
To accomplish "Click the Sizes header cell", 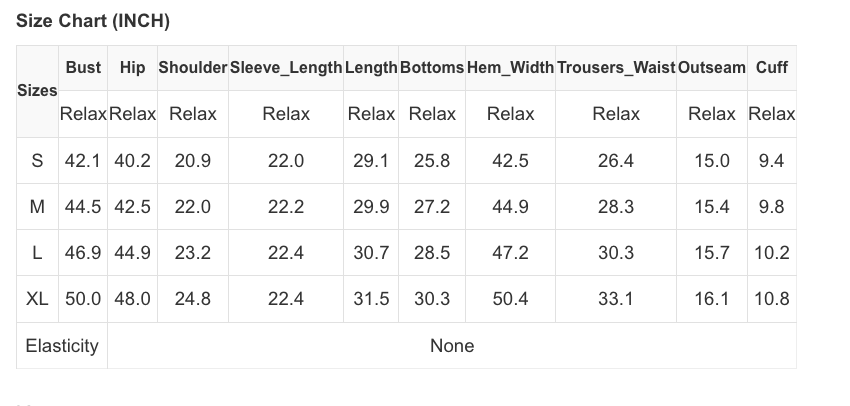I will [x=37, y=91].
